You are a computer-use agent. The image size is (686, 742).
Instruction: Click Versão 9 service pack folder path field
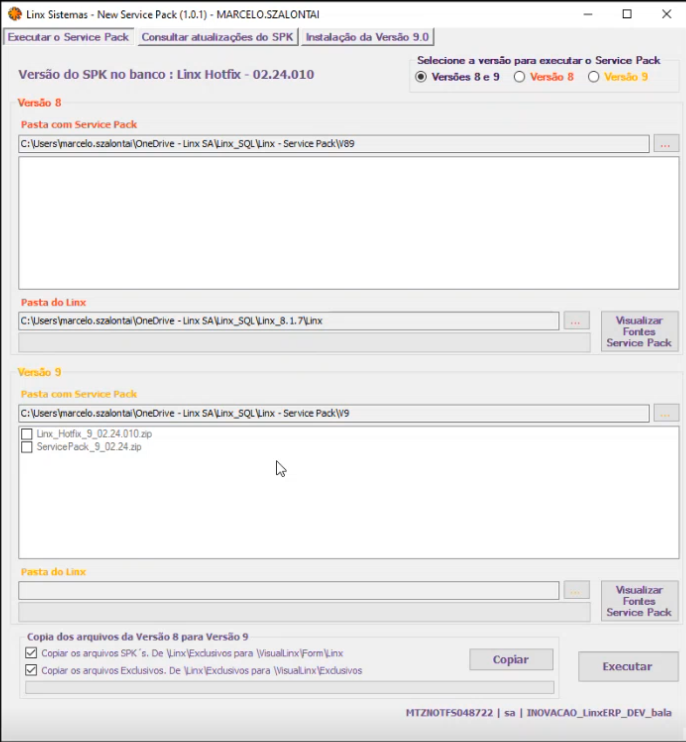tap(334, 414)
